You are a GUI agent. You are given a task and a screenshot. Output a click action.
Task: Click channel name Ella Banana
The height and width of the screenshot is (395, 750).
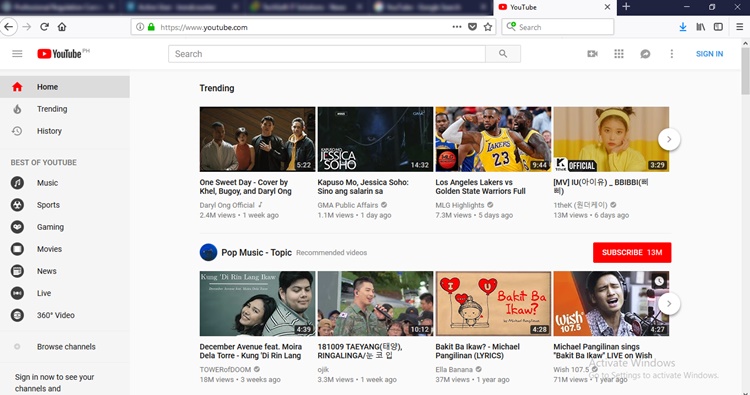click(x=454, y=370)
